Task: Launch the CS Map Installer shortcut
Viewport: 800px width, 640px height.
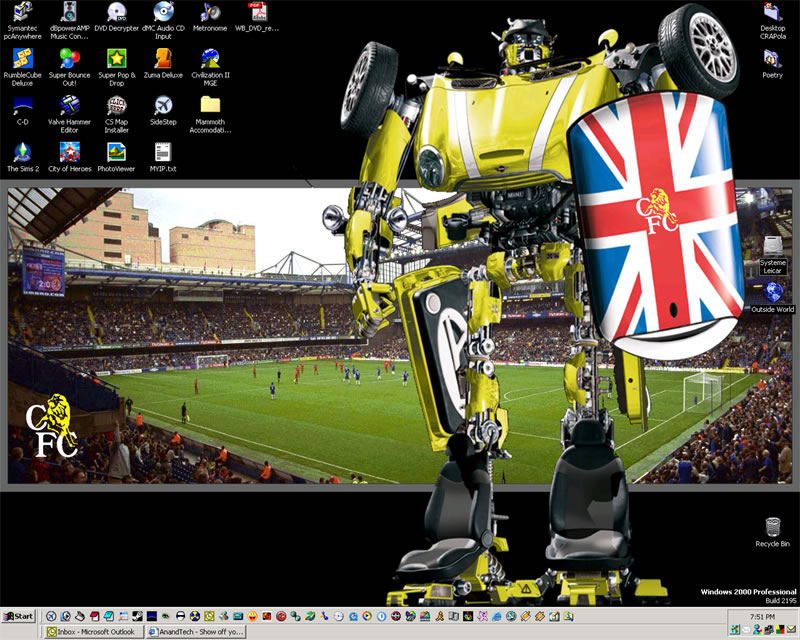Action: 117,105
